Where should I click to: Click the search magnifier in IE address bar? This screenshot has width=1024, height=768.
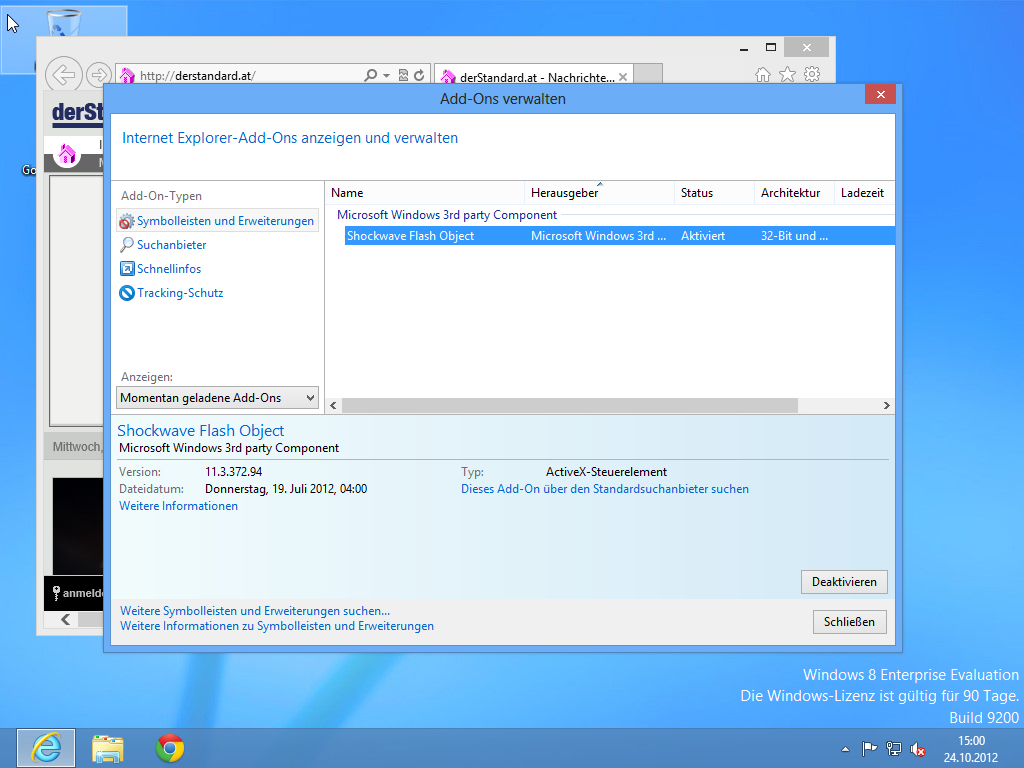point(370,76)
